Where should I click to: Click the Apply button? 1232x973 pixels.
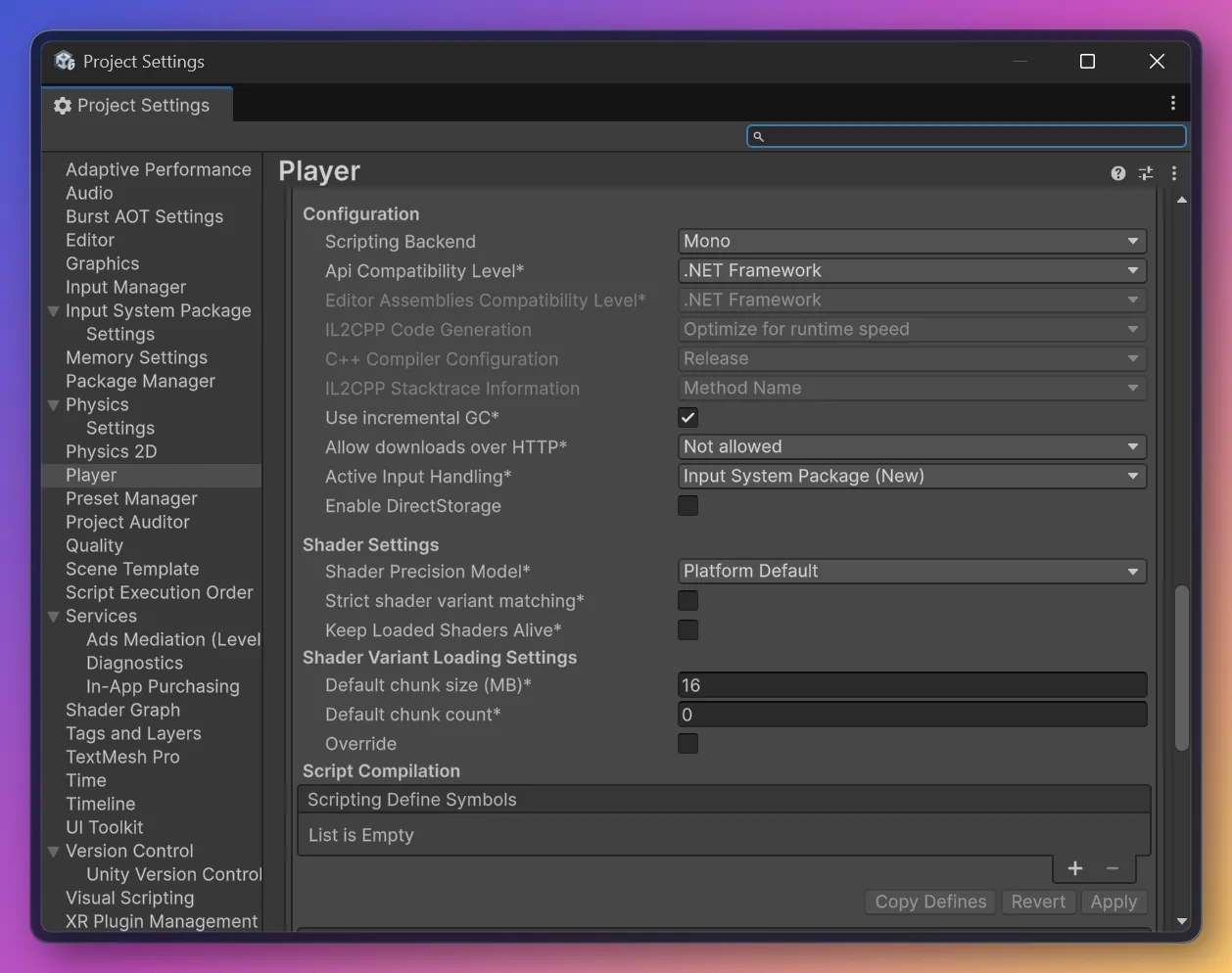1114,902
